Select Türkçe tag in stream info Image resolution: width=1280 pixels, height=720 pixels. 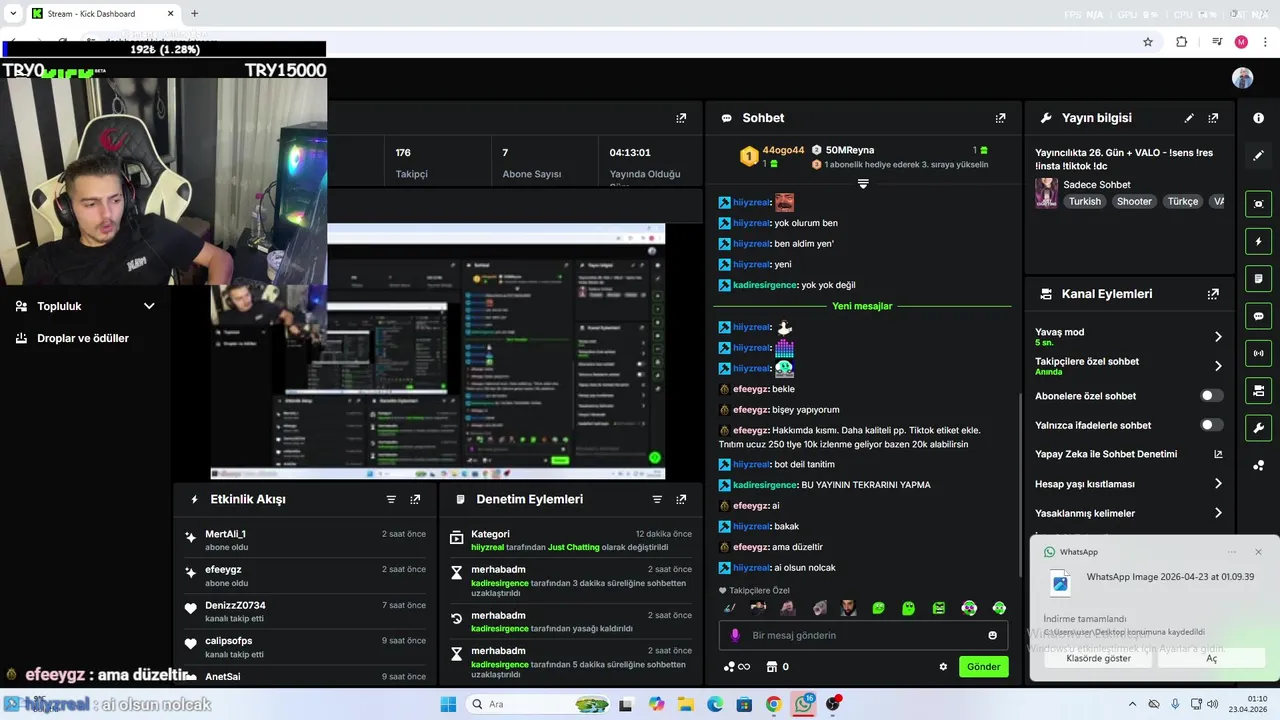pos(1183,201)
